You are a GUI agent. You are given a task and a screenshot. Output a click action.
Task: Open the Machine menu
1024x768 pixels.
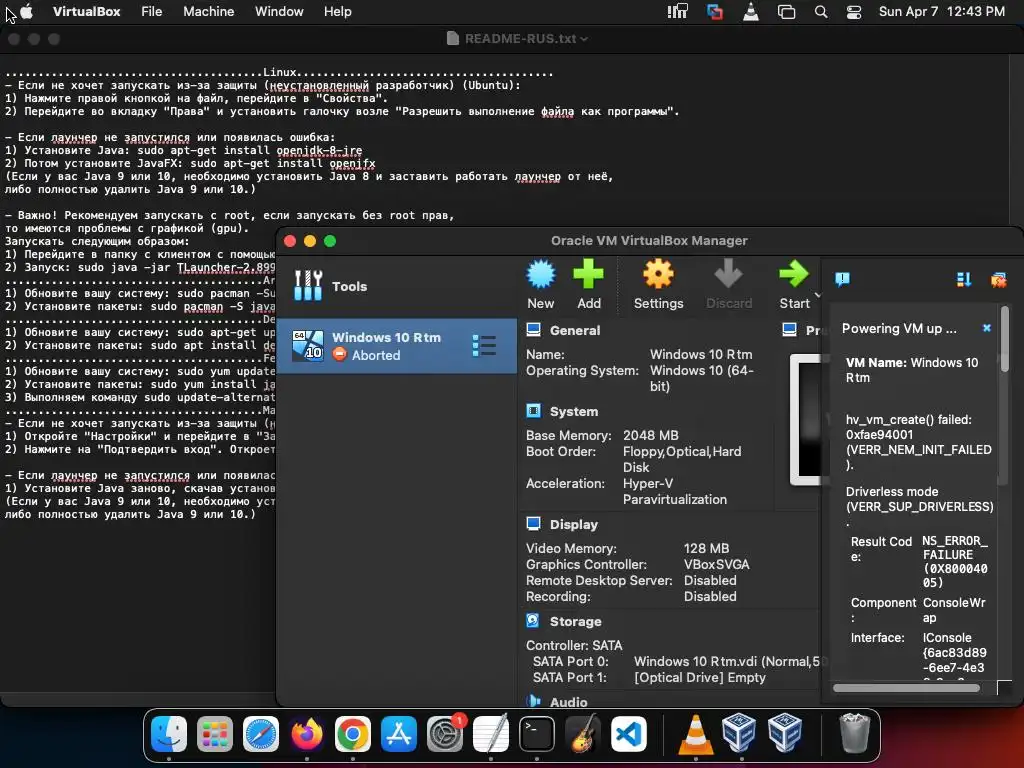[208, 12]
